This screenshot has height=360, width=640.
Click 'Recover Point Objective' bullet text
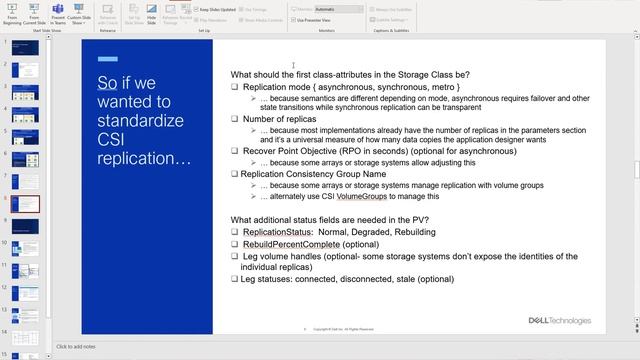coord(379,151)
